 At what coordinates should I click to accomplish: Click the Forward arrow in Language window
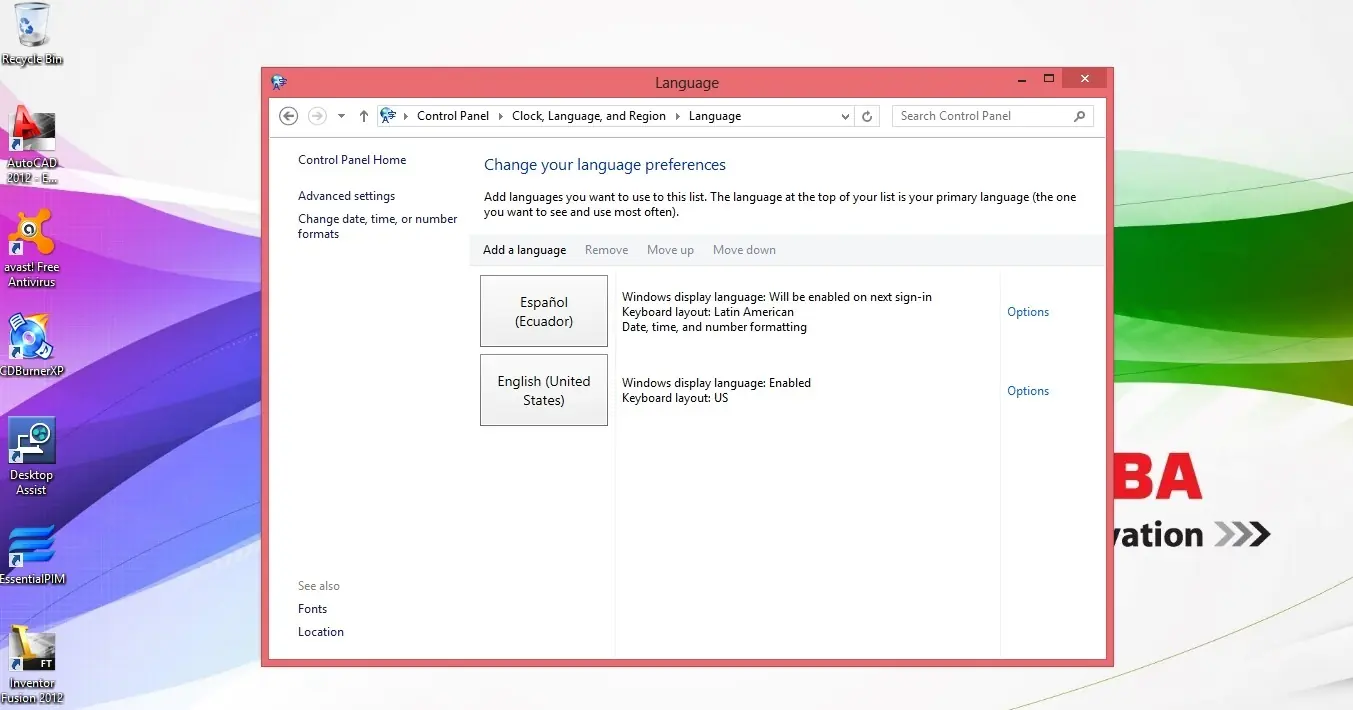tap(317, 116)
